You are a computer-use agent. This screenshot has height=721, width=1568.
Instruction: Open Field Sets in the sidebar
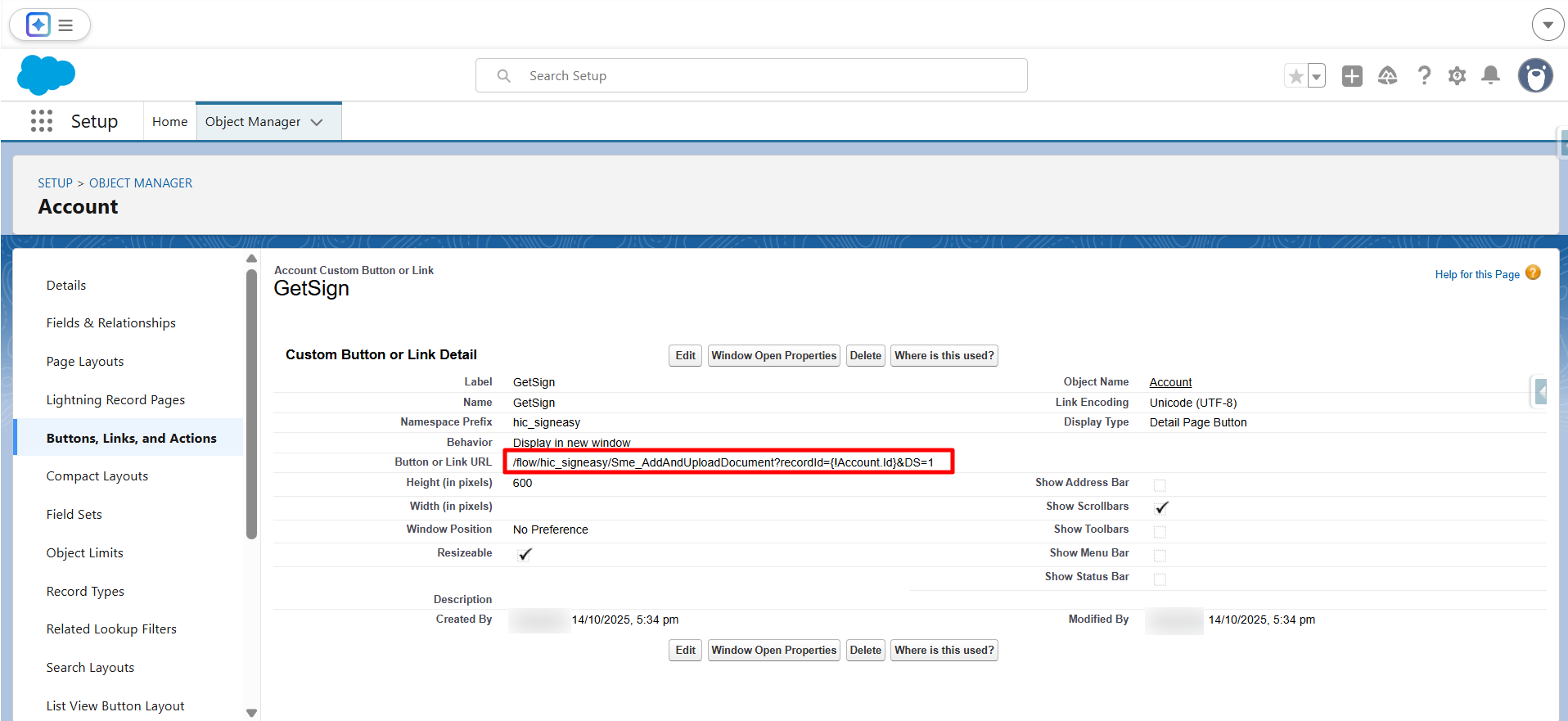74,515
